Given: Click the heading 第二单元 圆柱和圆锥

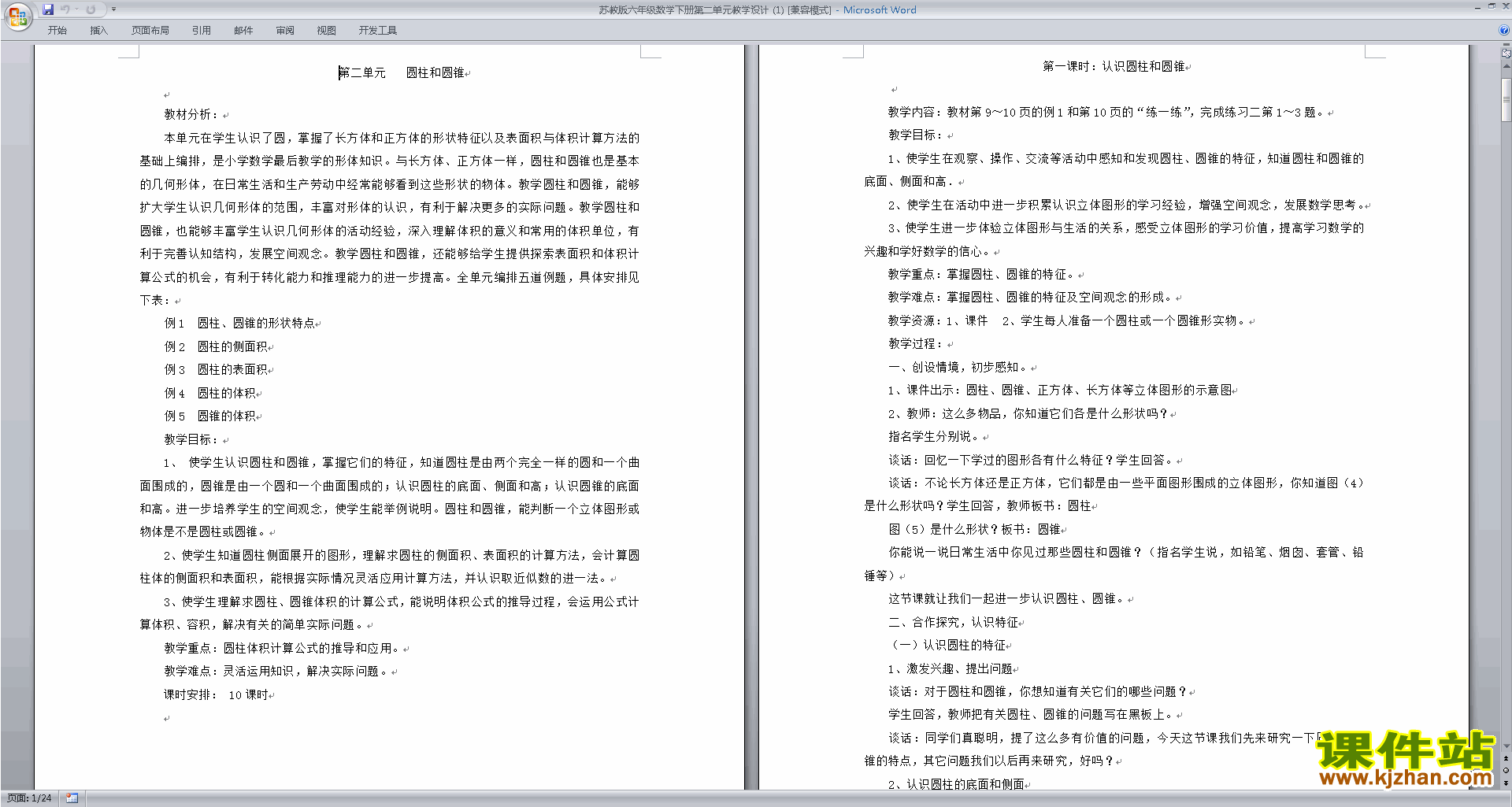Looking at the screenshot, I should 402,72.
